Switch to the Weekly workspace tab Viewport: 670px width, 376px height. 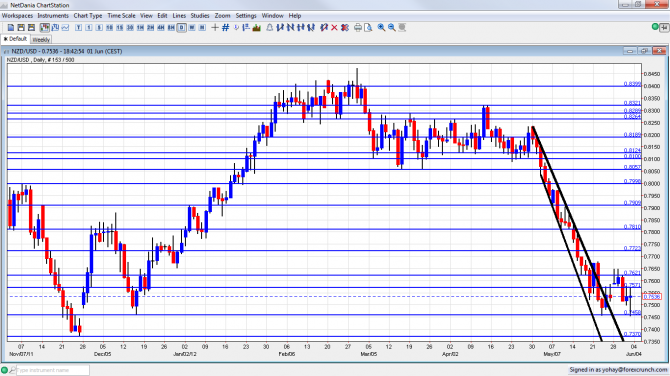(x=41, y=40)
